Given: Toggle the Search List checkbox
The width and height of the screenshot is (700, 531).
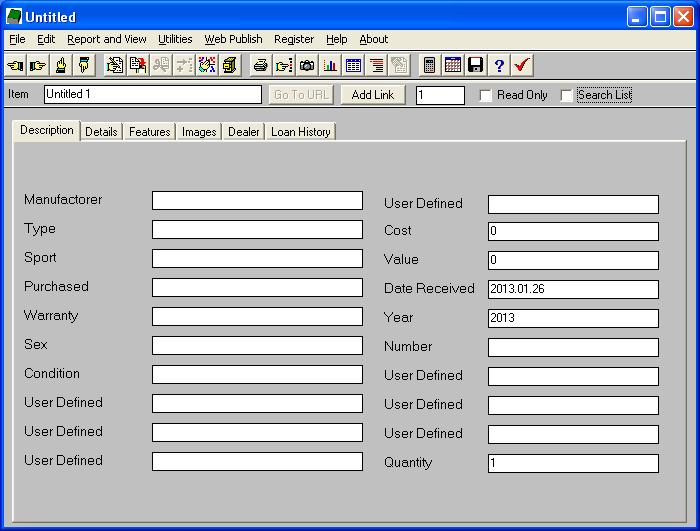Looking at the screenshot, I should (567, 96).
